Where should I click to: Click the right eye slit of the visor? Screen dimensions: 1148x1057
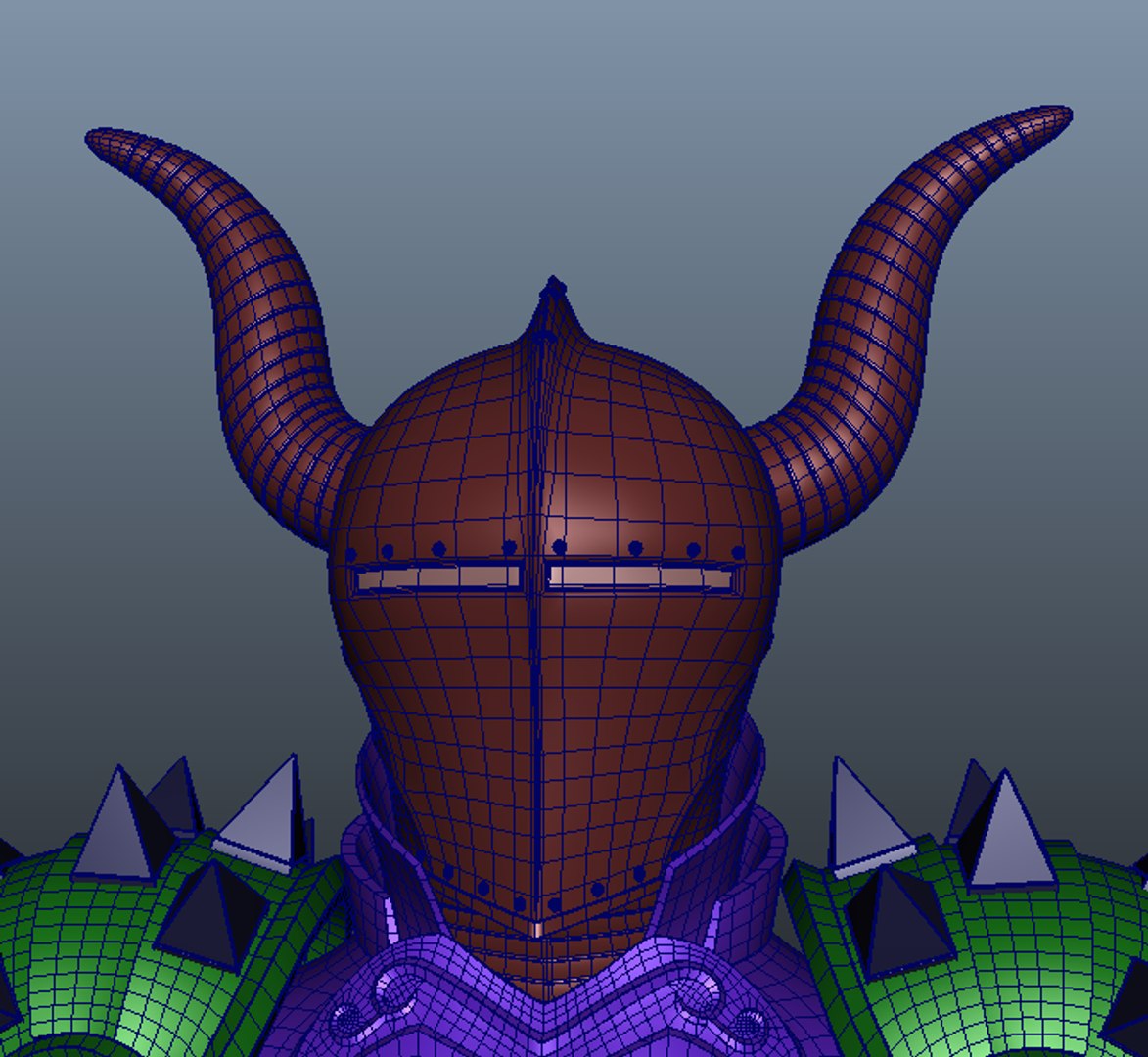tap(641, 577)
